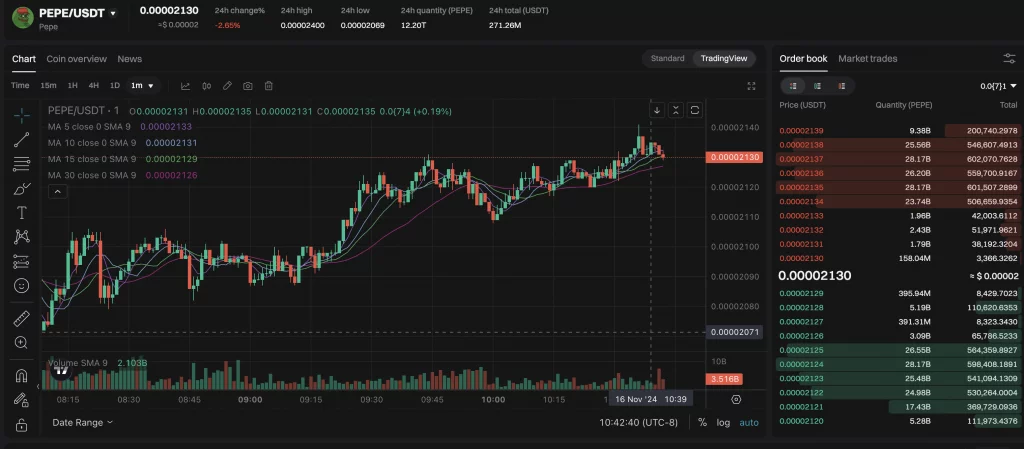The height and width of the screenshot is (449, 1024).
Task: Select the text annotation tool
Action: [22, 213]
